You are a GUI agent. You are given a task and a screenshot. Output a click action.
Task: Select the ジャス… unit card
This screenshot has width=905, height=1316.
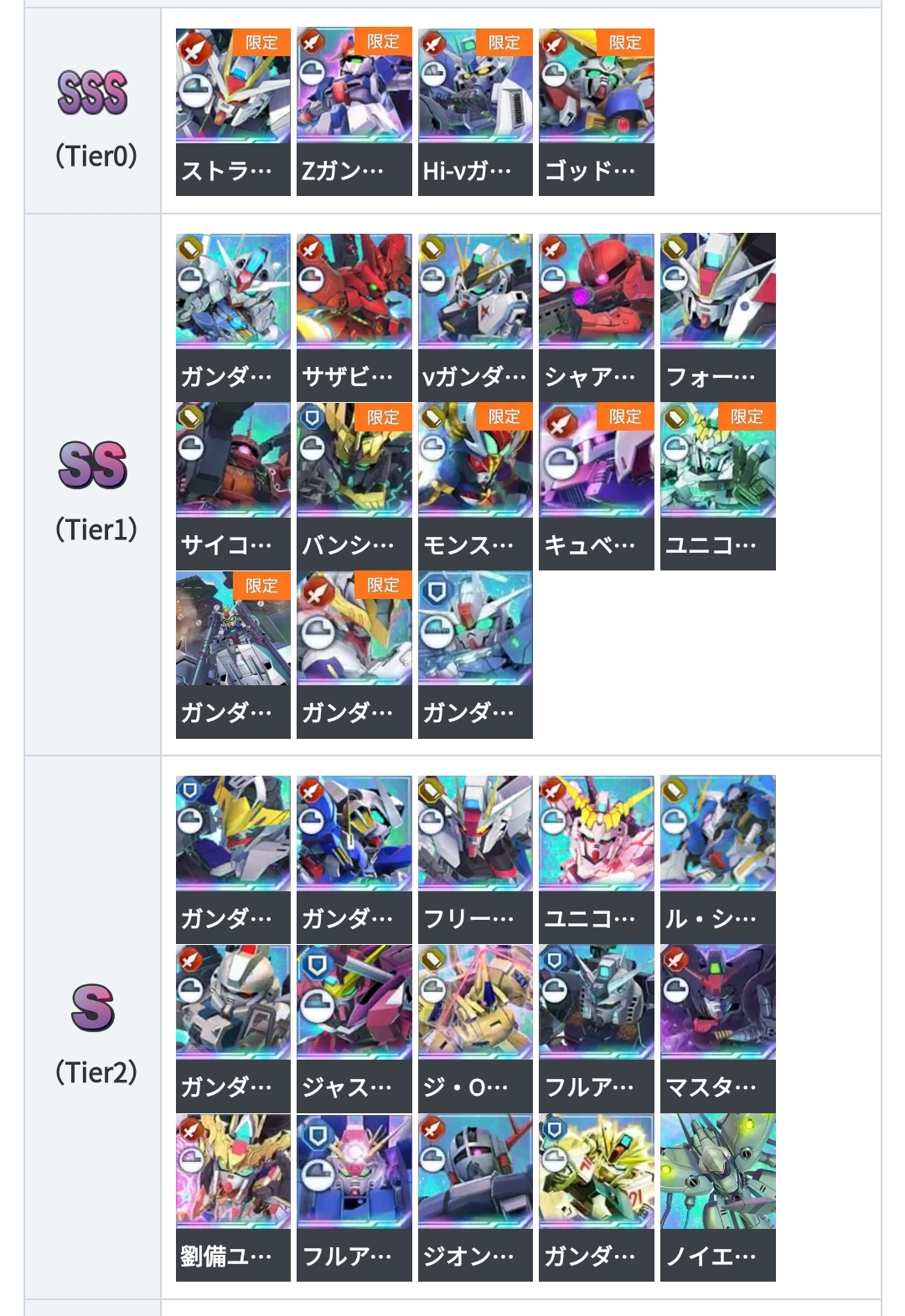pos(354,1028)
